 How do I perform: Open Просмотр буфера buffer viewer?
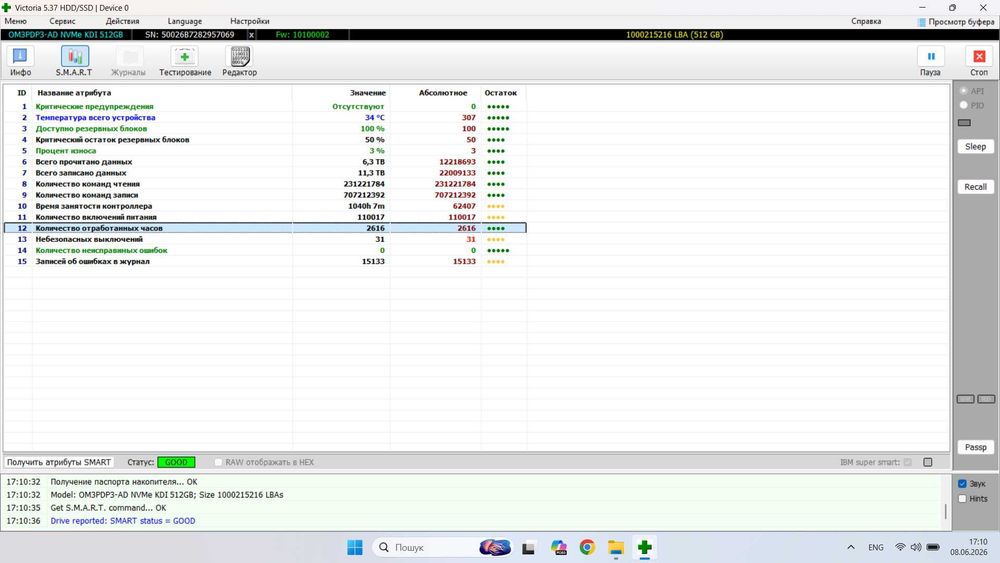(x=955, y=22)
